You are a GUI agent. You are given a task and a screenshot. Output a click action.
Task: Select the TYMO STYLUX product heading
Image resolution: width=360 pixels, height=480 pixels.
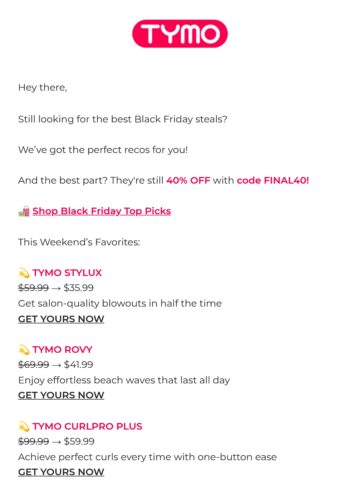(x=67, y=273)
